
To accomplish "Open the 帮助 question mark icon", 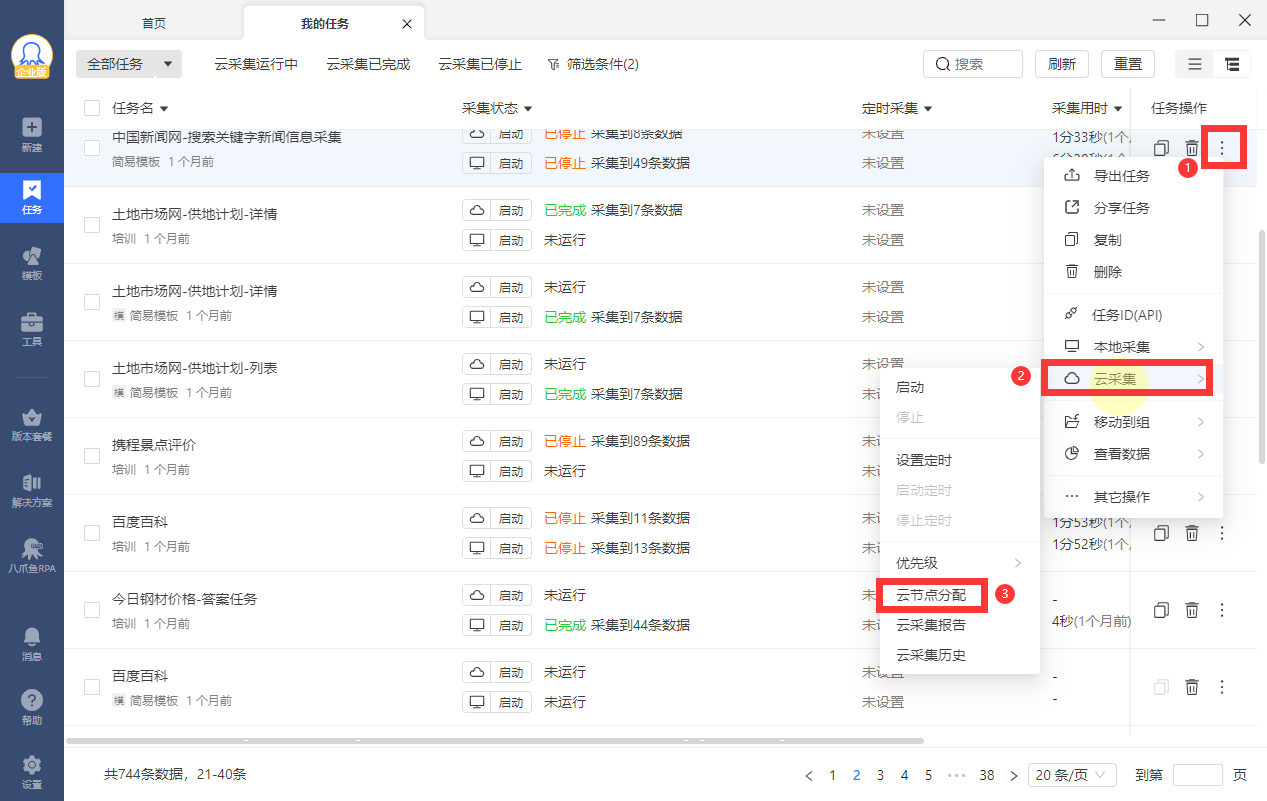I will point(32,708).
